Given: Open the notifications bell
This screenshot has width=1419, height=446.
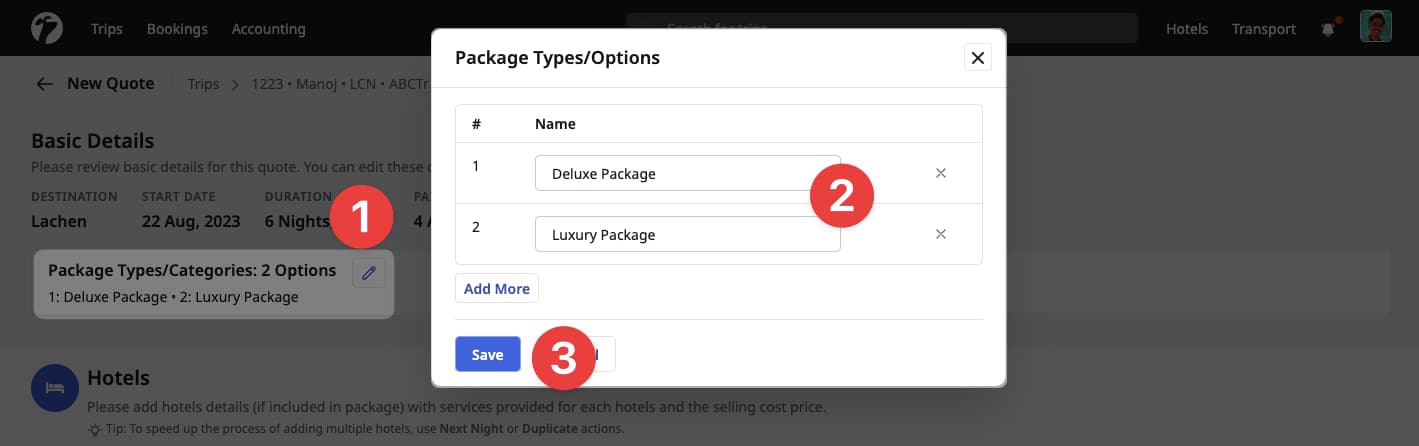Looking at the screenshot, I should (x=1328, y=29).
